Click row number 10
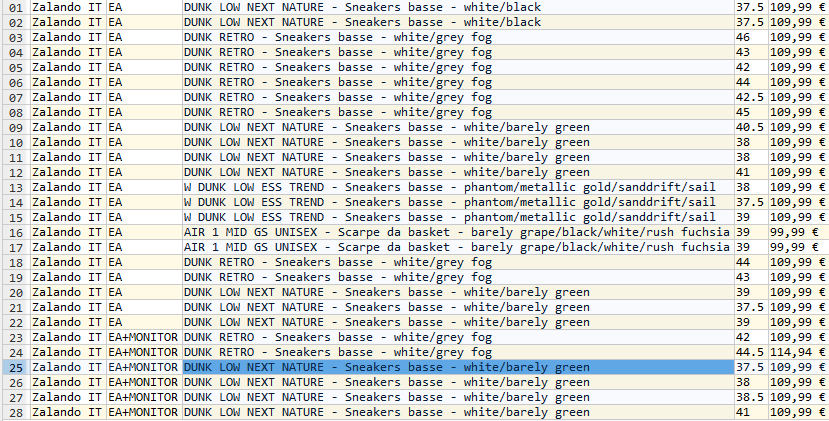Screen dimensions: 829x421 (16, 142)
